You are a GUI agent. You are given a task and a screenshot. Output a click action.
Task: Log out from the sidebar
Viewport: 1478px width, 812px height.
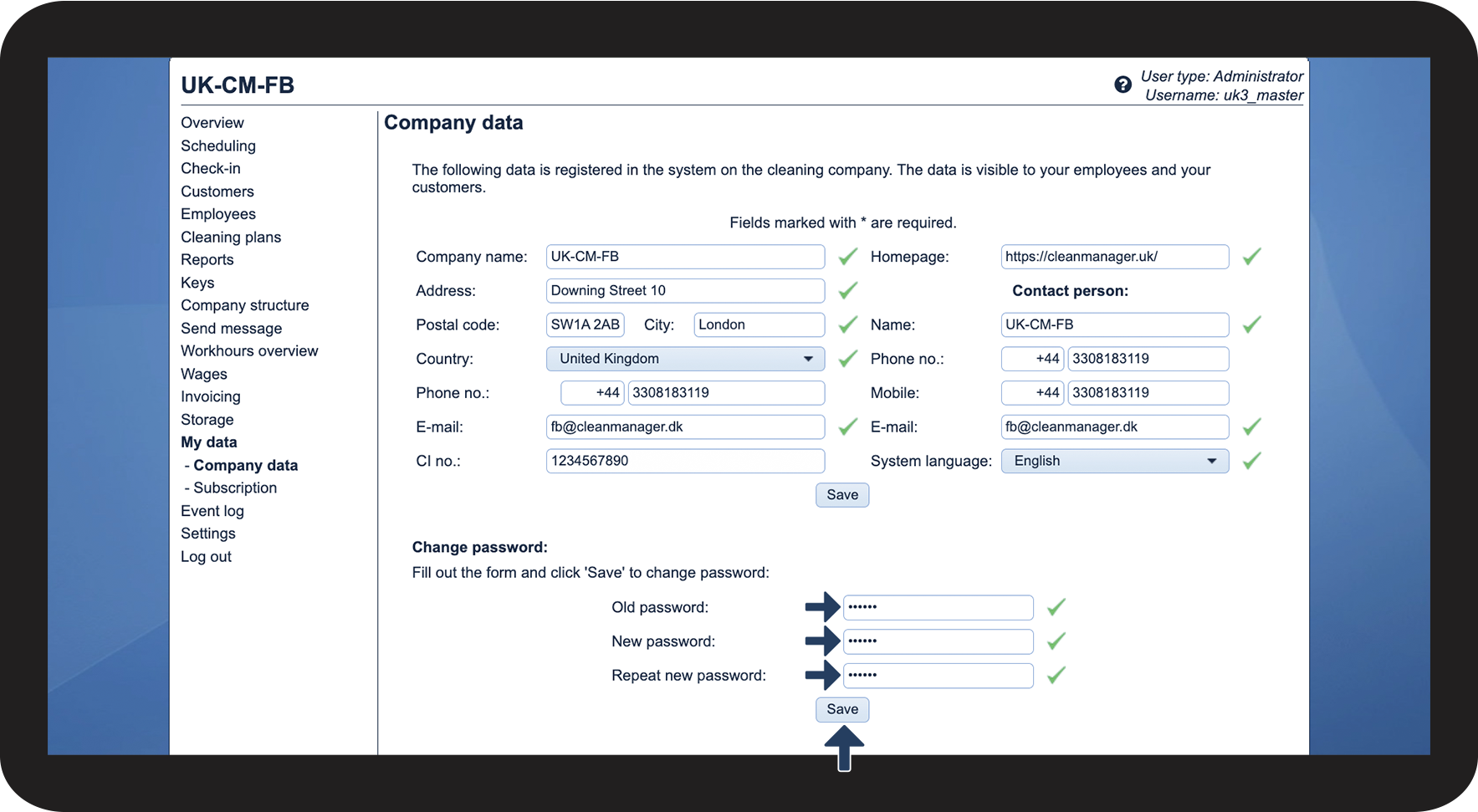click(206, 557)
